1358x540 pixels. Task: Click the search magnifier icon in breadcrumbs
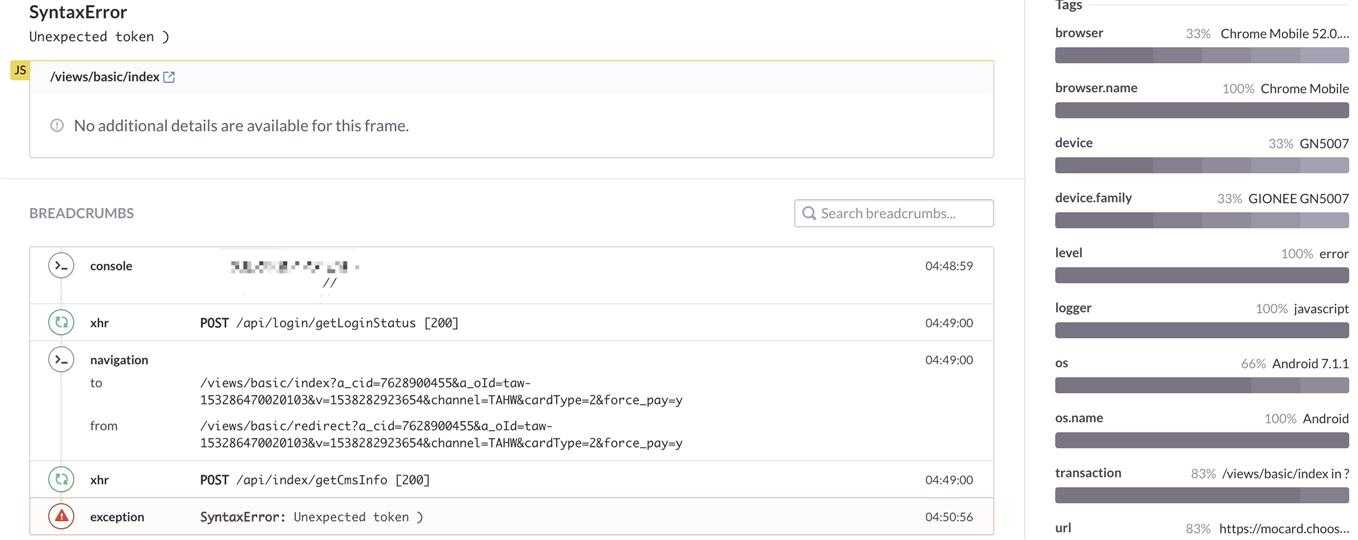tap(809, 213)
